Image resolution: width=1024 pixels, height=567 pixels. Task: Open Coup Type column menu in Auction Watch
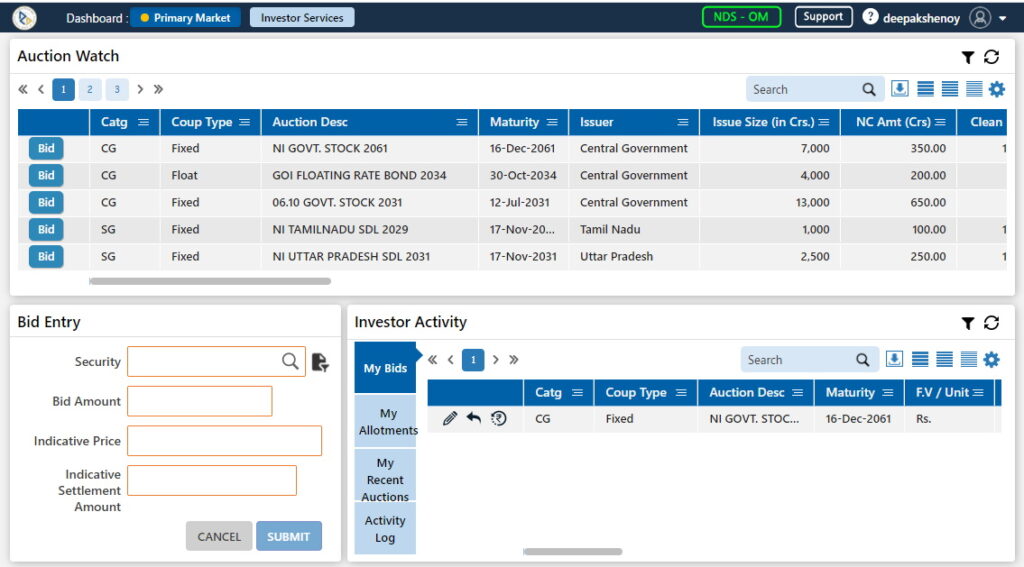coord(241,122)
